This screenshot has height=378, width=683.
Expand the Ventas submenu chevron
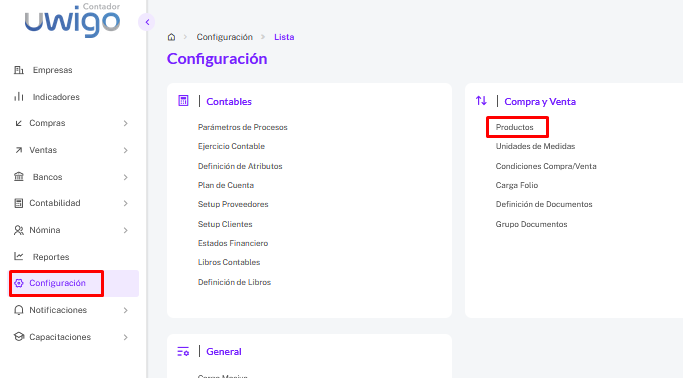click(x=125, y=150)
